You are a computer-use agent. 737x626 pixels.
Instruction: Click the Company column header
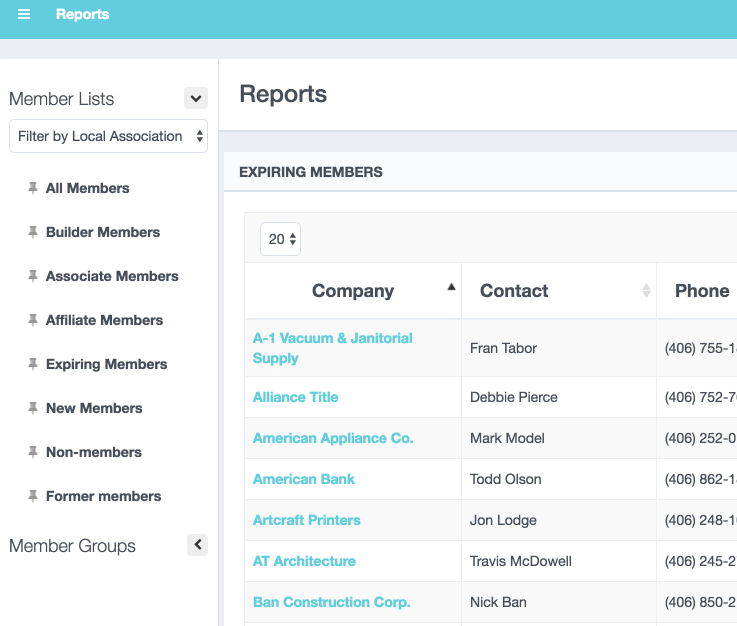[x=353, y=291]
